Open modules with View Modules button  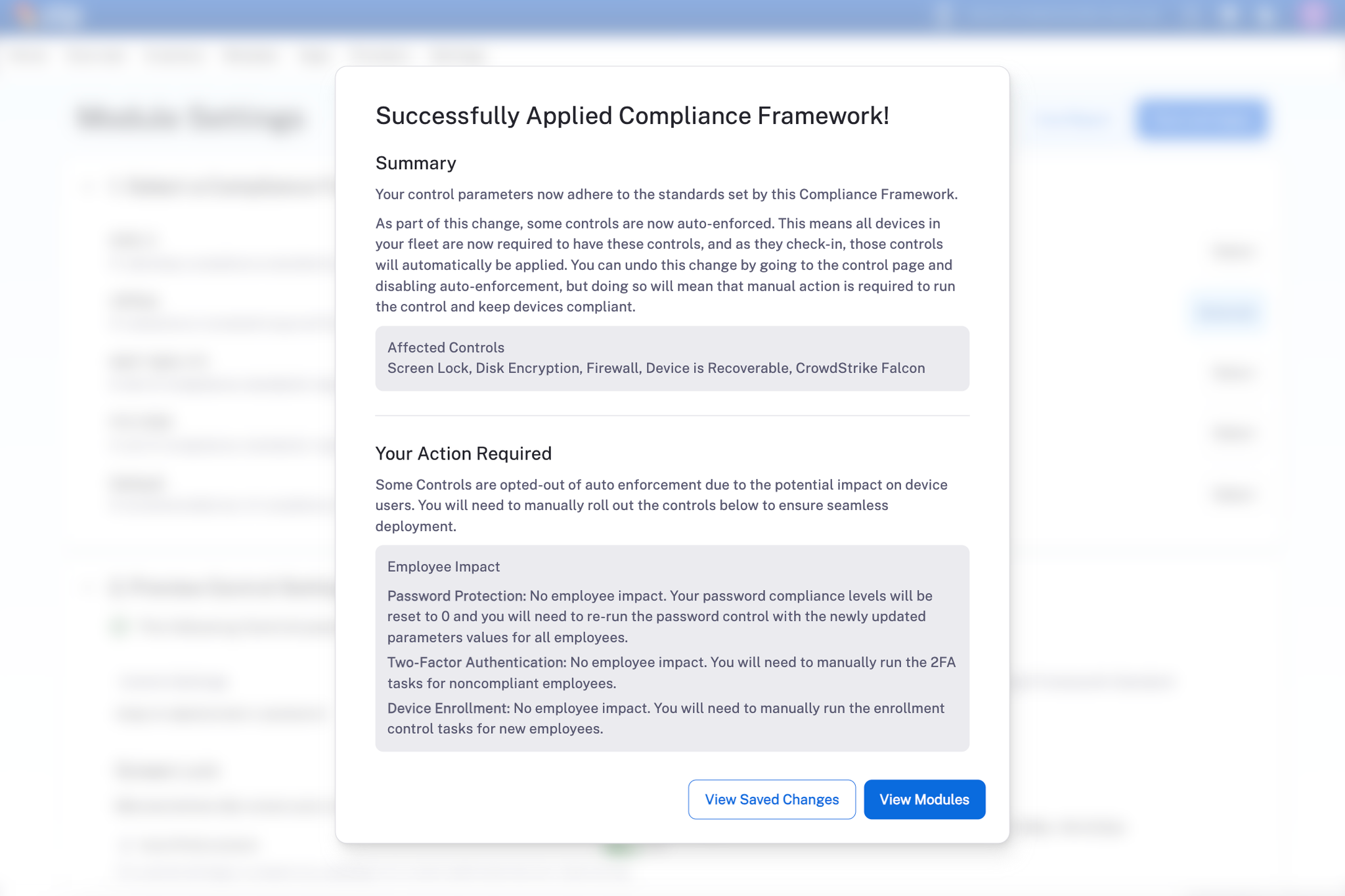(924, 800)
